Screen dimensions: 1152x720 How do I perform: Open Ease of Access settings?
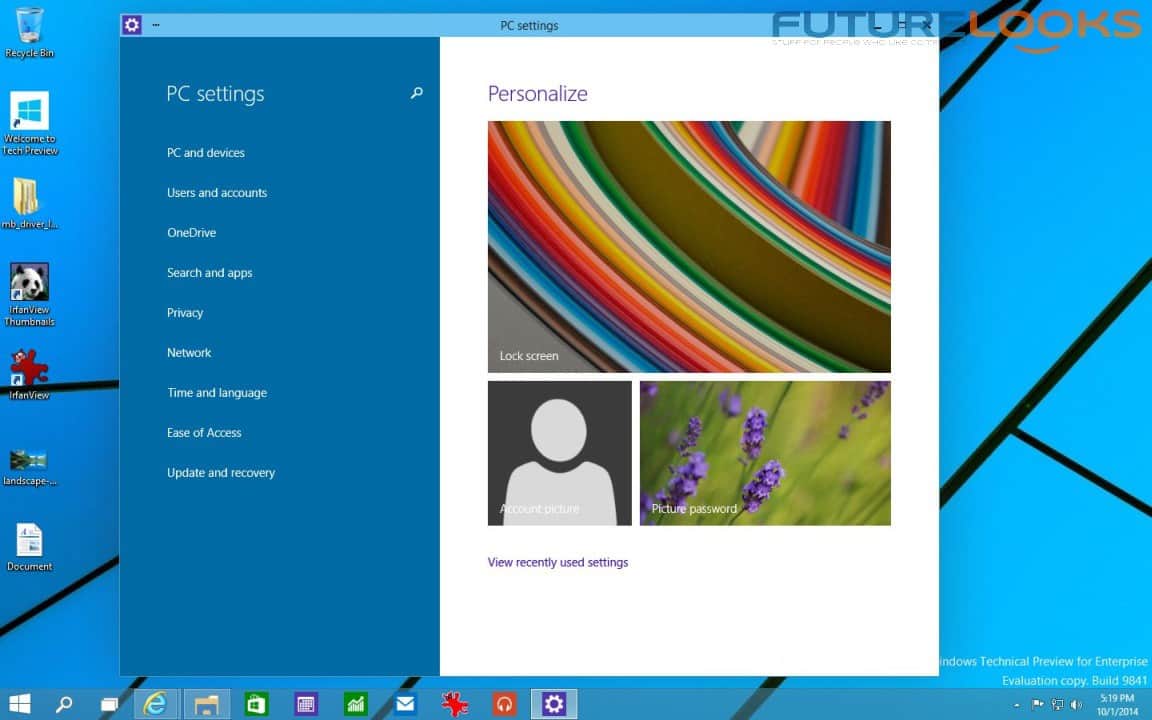[x=204, y=433]
